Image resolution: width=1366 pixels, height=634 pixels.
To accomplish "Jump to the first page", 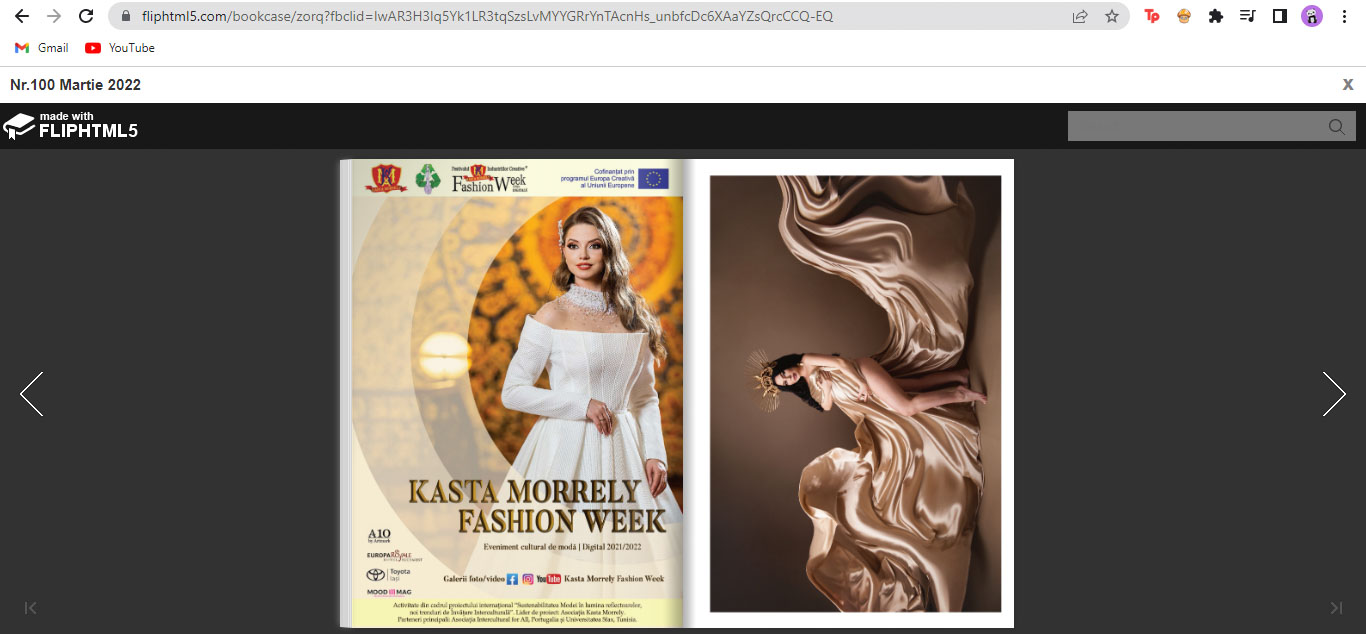I will (x=31, y=608).
